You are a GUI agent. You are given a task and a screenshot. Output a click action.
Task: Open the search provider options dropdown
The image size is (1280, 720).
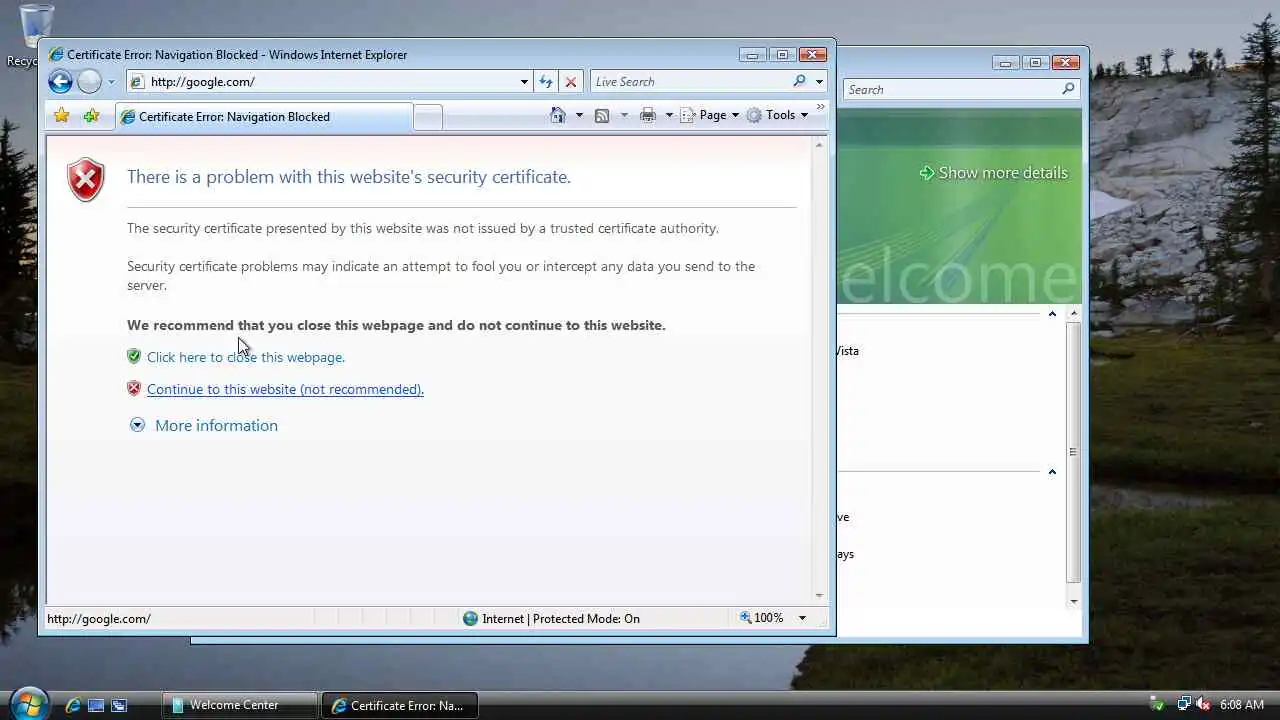point(819,82)
